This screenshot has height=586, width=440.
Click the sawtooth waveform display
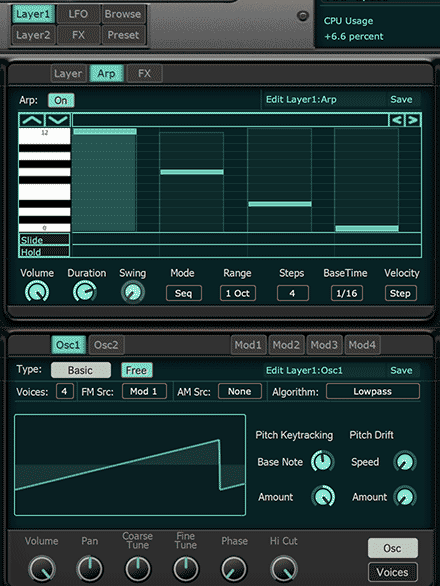click(130, 465)
